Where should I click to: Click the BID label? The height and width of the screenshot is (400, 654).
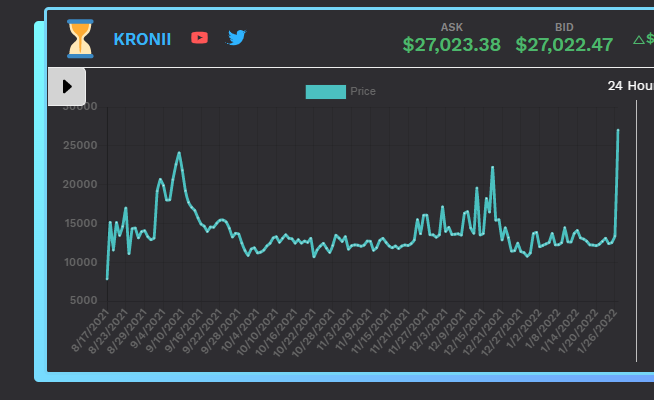pyautogui.click(x=564, y=27)
